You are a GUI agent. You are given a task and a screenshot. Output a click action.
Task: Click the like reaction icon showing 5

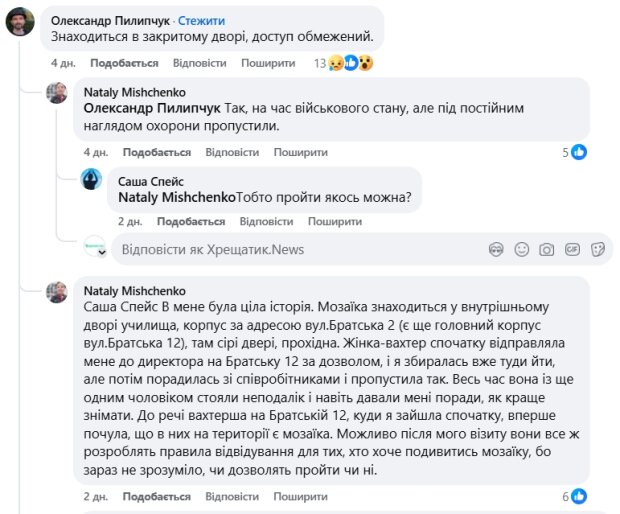click(579, 152)
